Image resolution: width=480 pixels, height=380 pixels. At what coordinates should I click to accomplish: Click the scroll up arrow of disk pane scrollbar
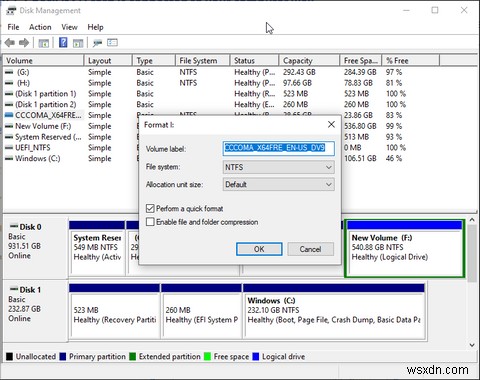472,220
